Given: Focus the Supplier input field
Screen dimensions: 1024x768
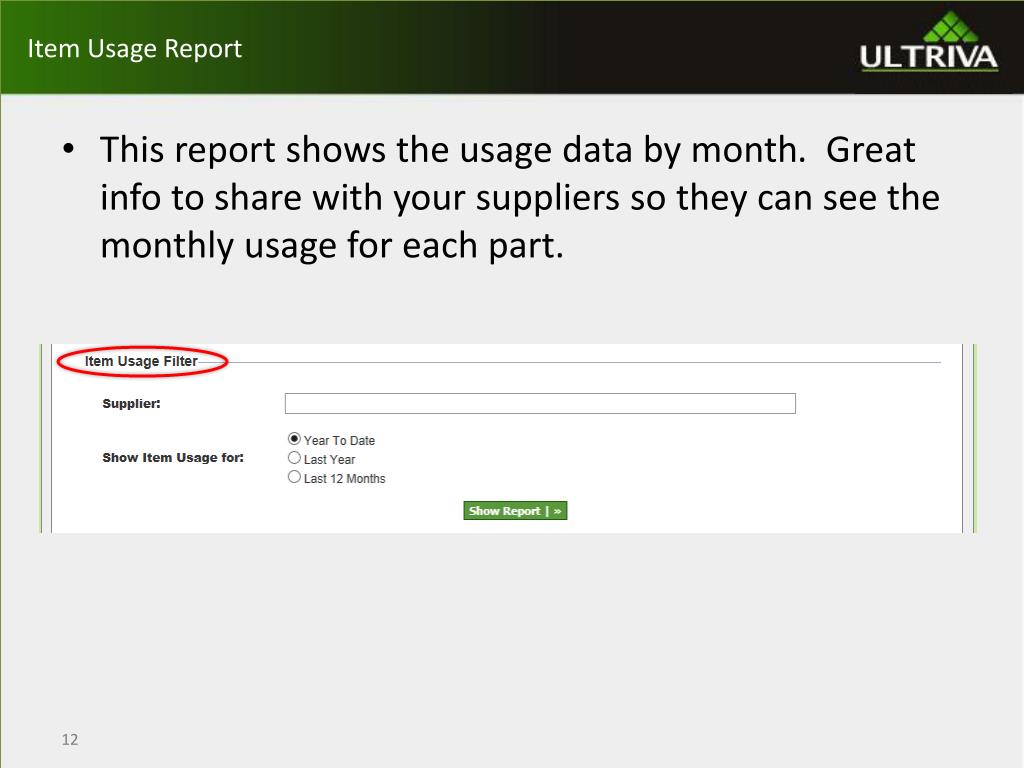Looking at the screenshot, I should tap(540, 404).
